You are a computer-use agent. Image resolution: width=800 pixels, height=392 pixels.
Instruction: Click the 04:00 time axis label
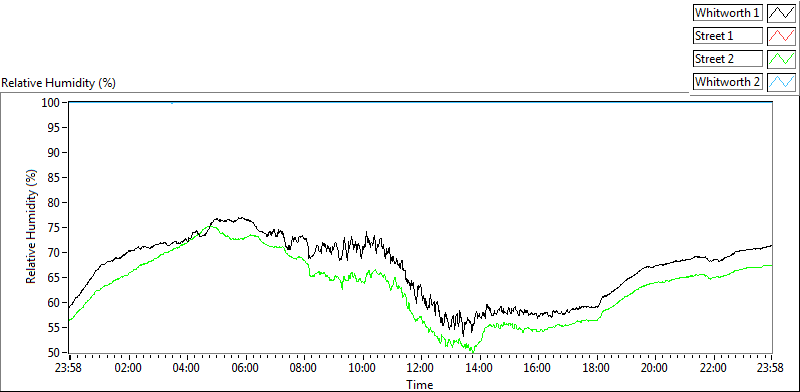[x=187, y=368]
